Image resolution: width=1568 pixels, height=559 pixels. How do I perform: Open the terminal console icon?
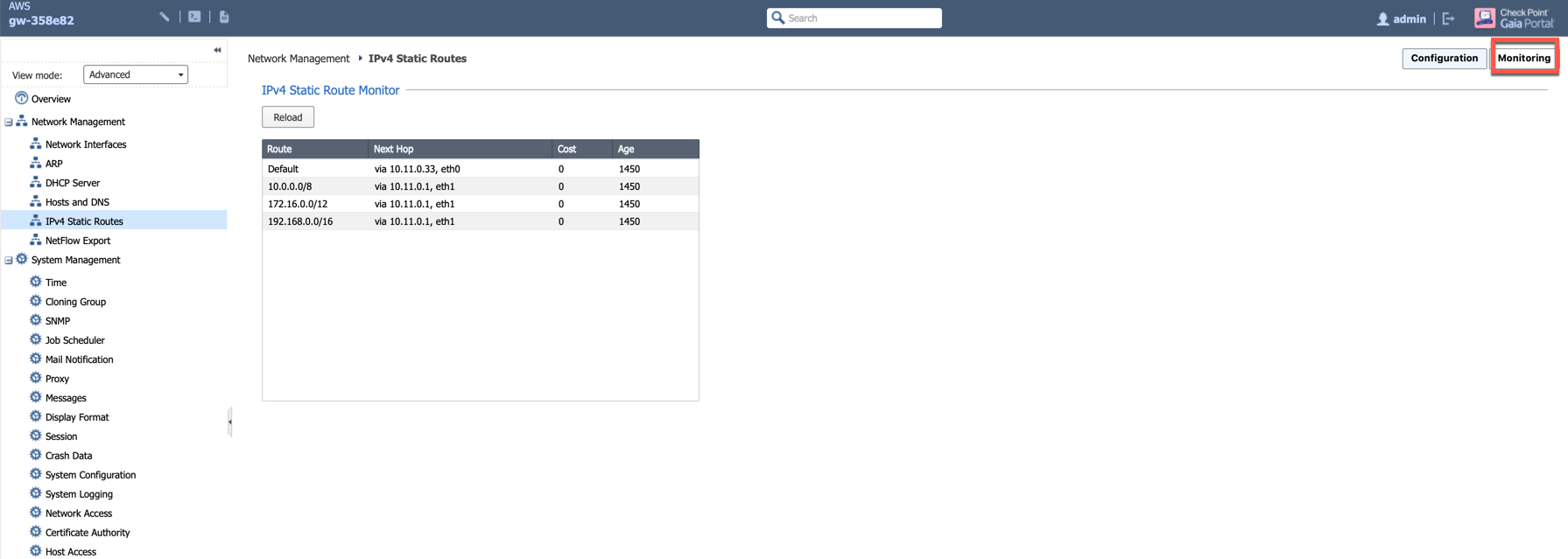pyautogui.click(x=194, y=17)
